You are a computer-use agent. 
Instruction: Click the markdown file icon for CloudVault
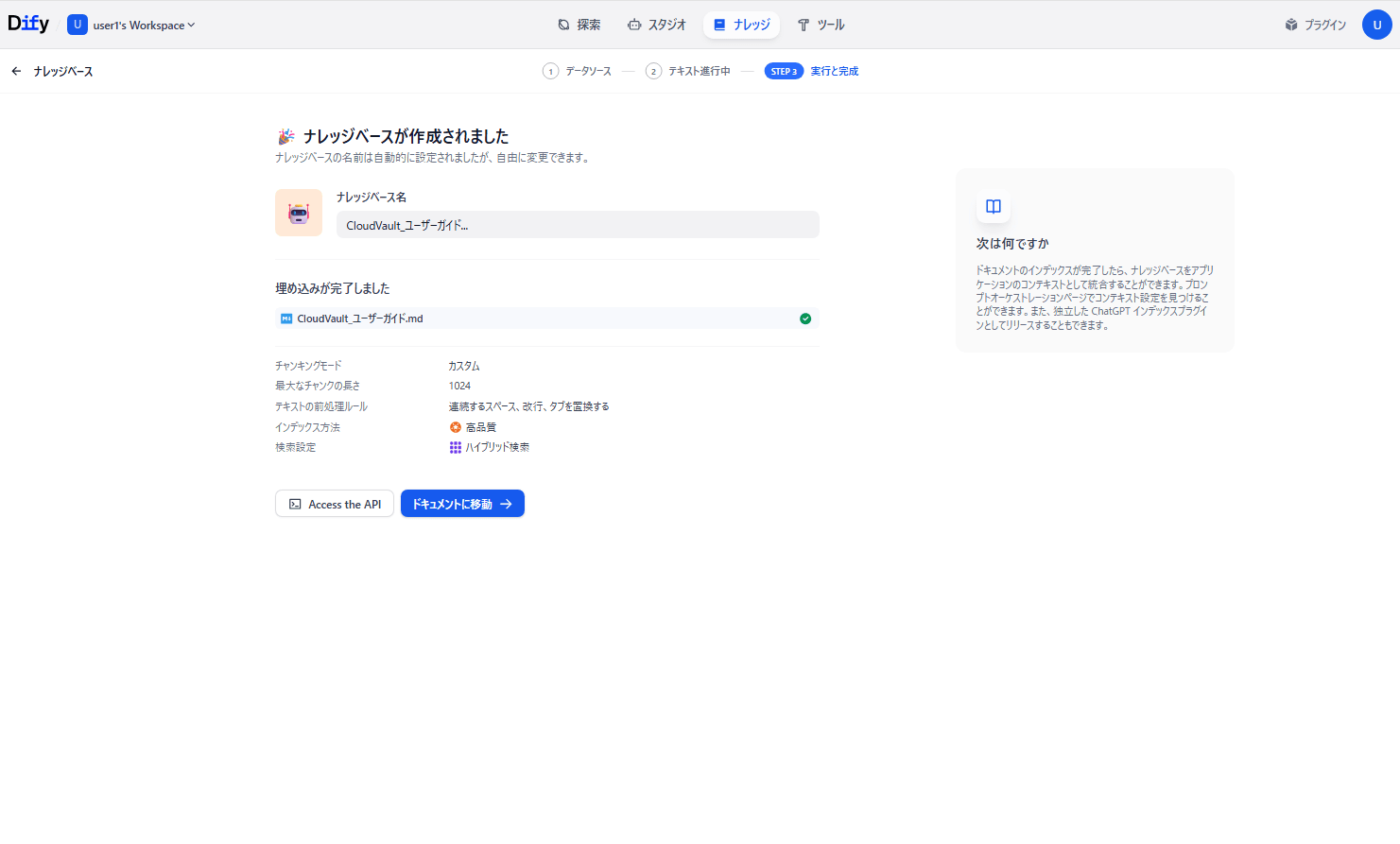tap(286, 319)
